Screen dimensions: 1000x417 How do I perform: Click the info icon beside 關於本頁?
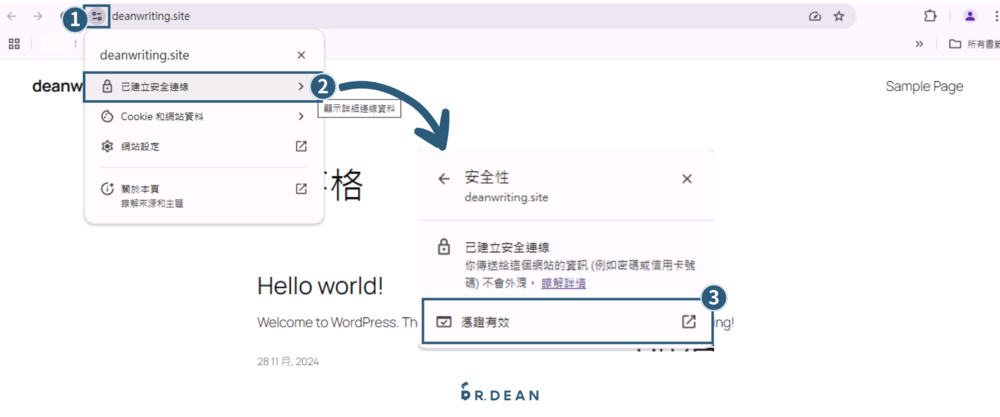107,189
